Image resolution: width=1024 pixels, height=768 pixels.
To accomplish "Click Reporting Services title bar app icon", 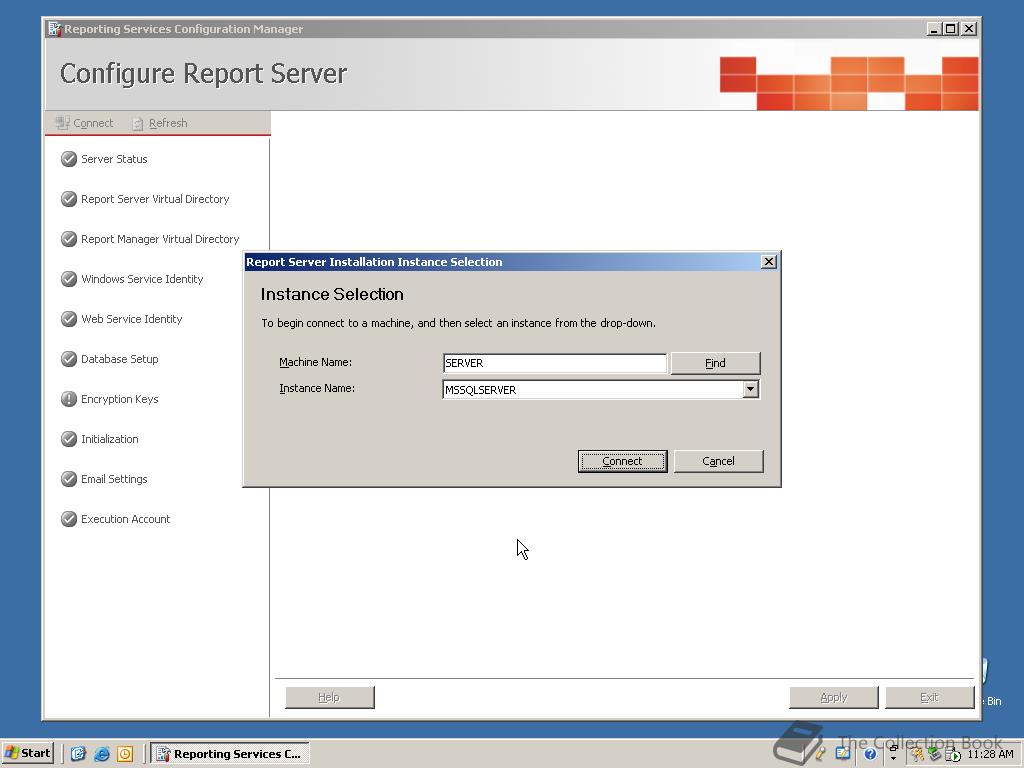I will (55, 29).
